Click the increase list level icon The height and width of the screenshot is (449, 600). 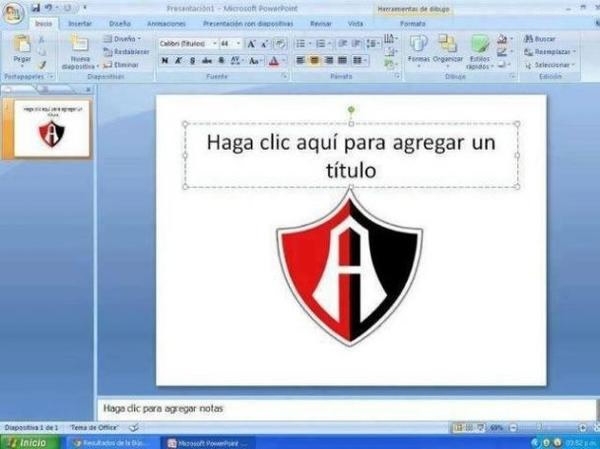(x=356, y=44)
